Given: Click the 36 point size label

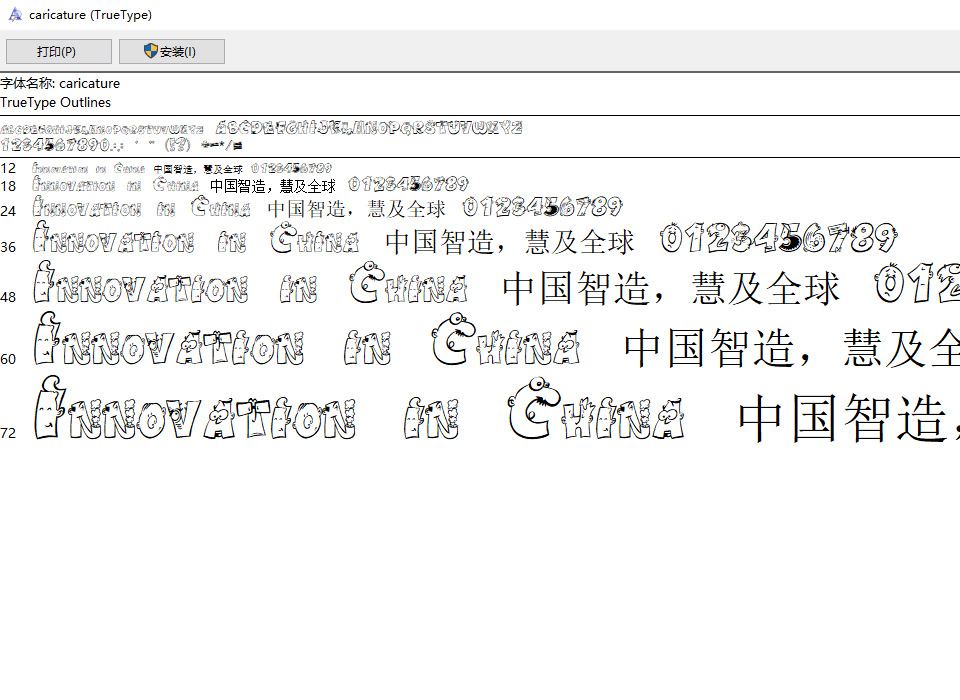Looking at the screenshot, I should (x=8, y=247).
